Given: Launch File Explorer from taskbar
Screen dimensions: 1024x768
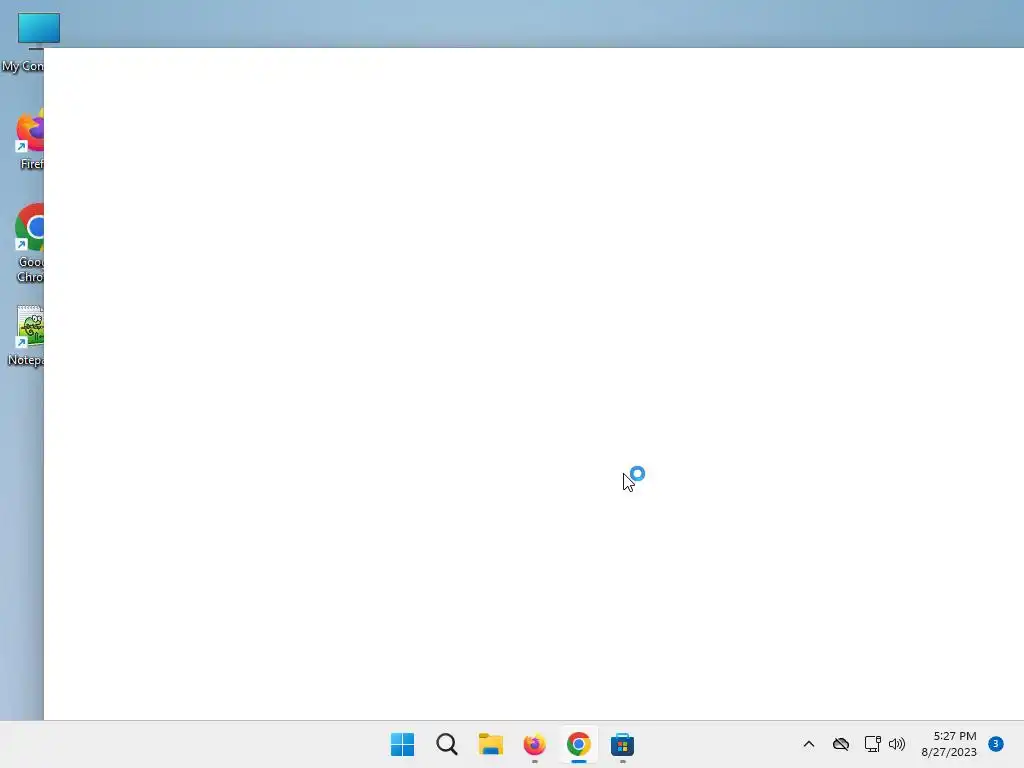Looking at the screenshot, I should [x=490, y=744].
